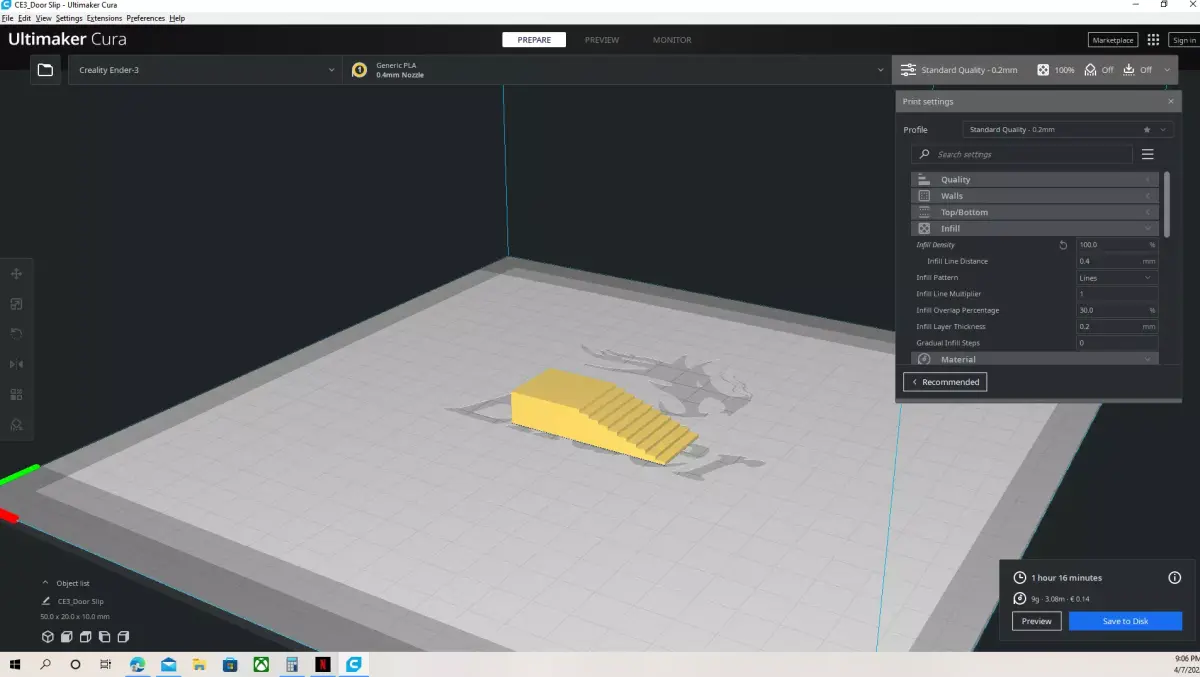Expand the Quality settings category
This screenshot has width=1200, height=677.
click(x=1035, y=180)
